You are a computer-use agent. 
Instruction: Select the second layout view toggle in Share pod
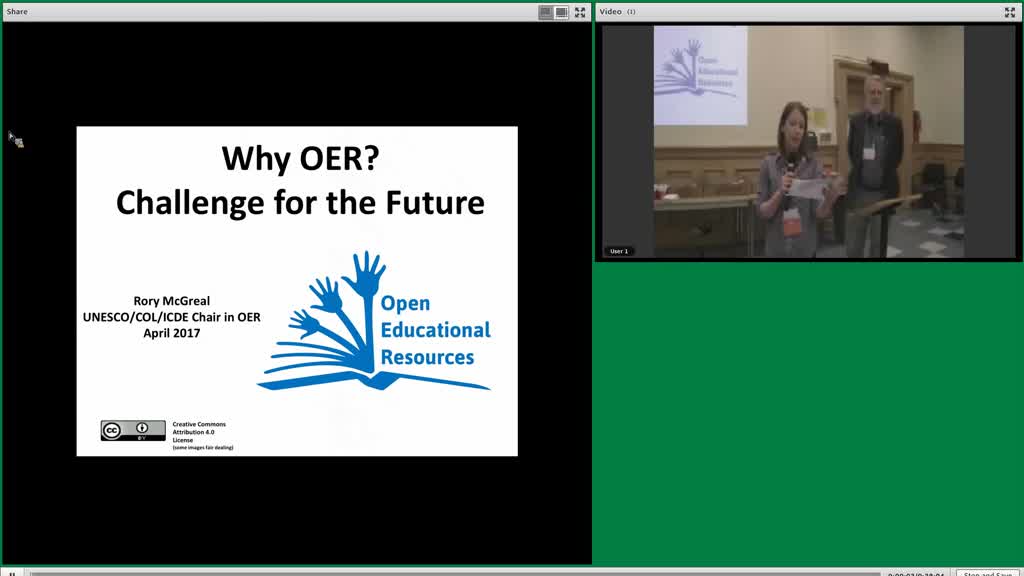(x=561, y=12)
